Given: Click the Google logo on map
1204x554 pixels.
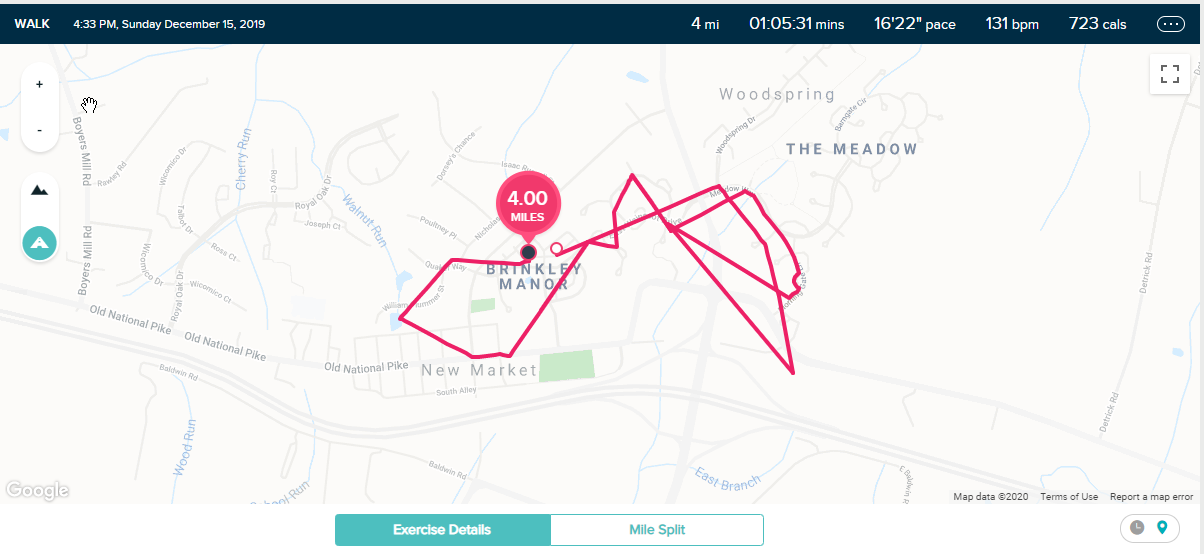Looking at the screenshot, I should coord(37,490).
